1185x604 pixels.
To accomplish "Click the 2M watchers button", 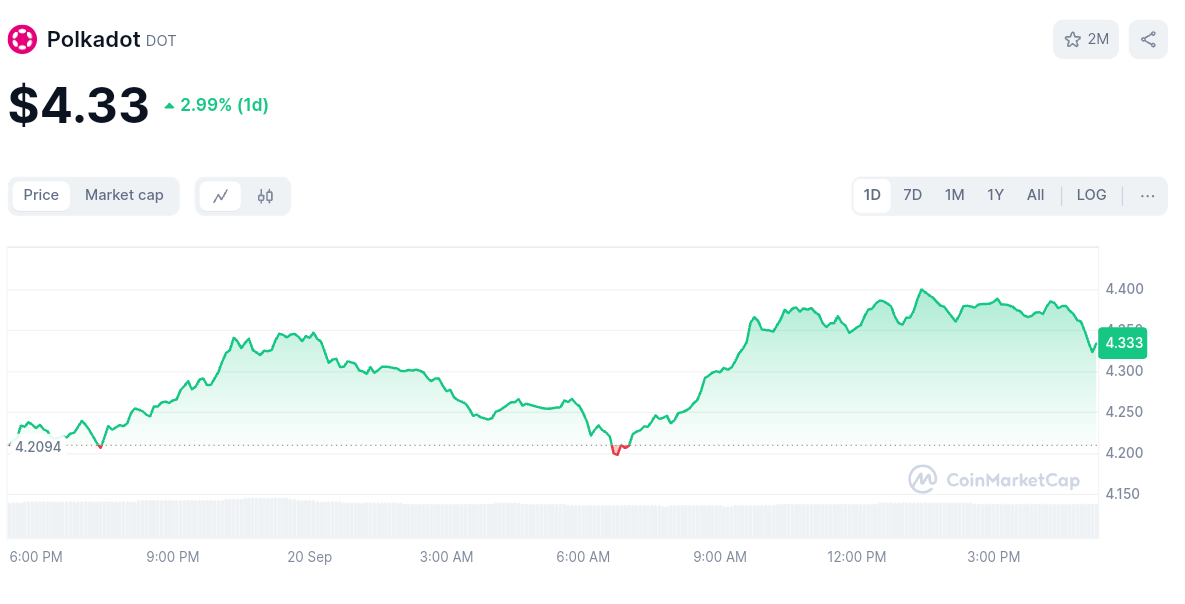I will coord(1086,39).
